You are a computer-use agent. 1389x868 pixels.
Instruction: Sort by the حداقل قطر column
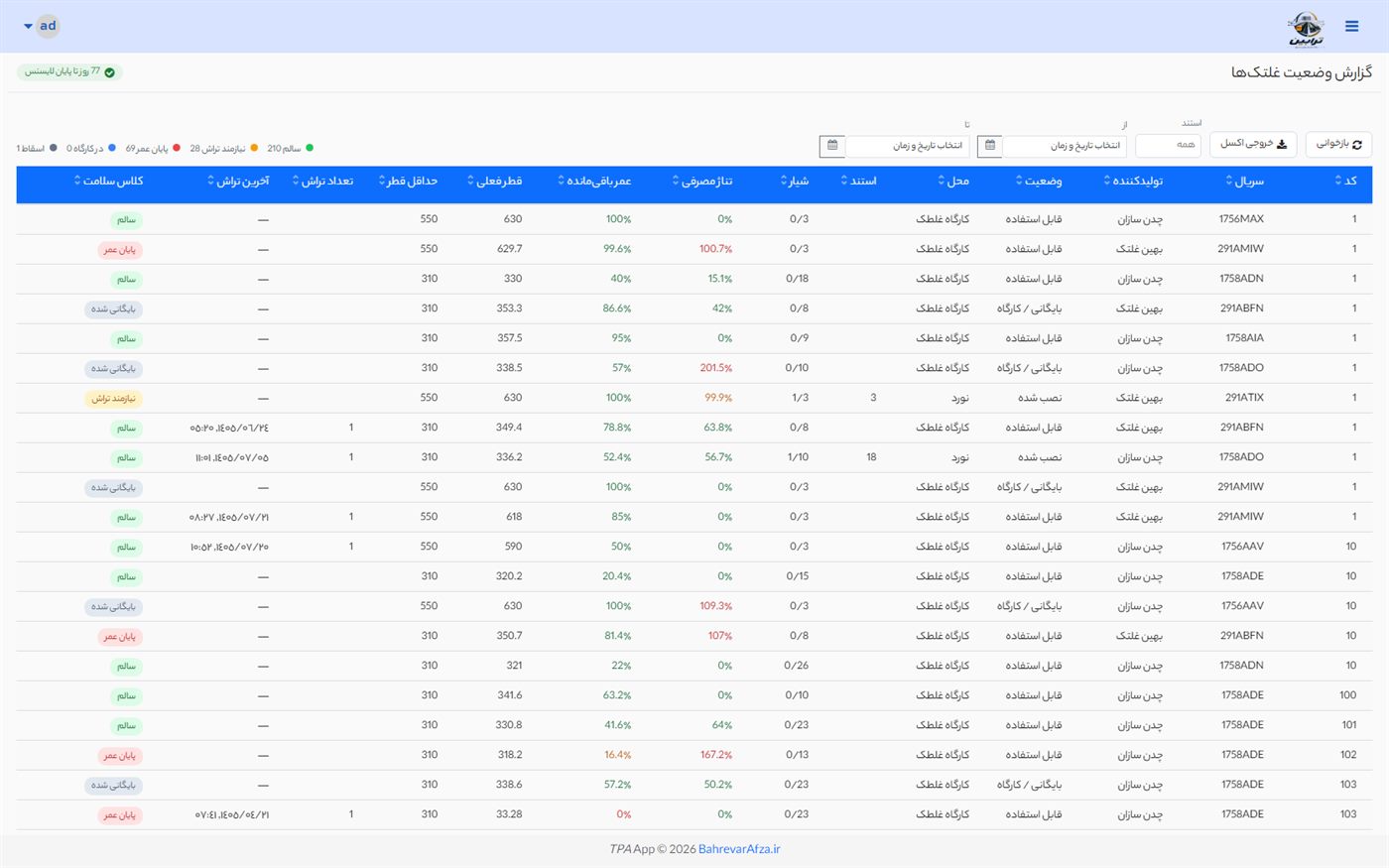(408, 182)
